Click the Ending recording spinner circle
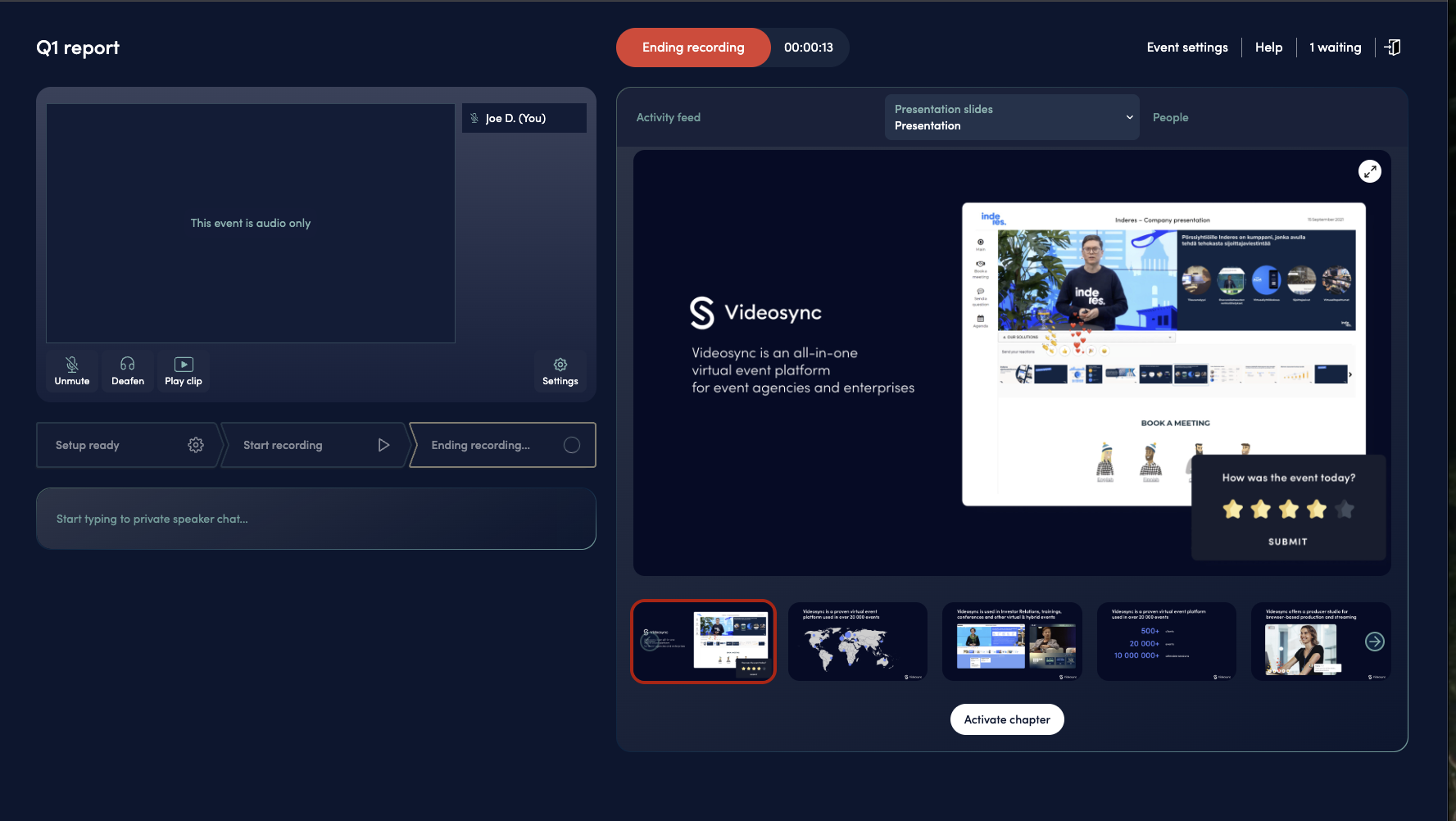Screen dimensions: 1456x821 tap(572, 445)
